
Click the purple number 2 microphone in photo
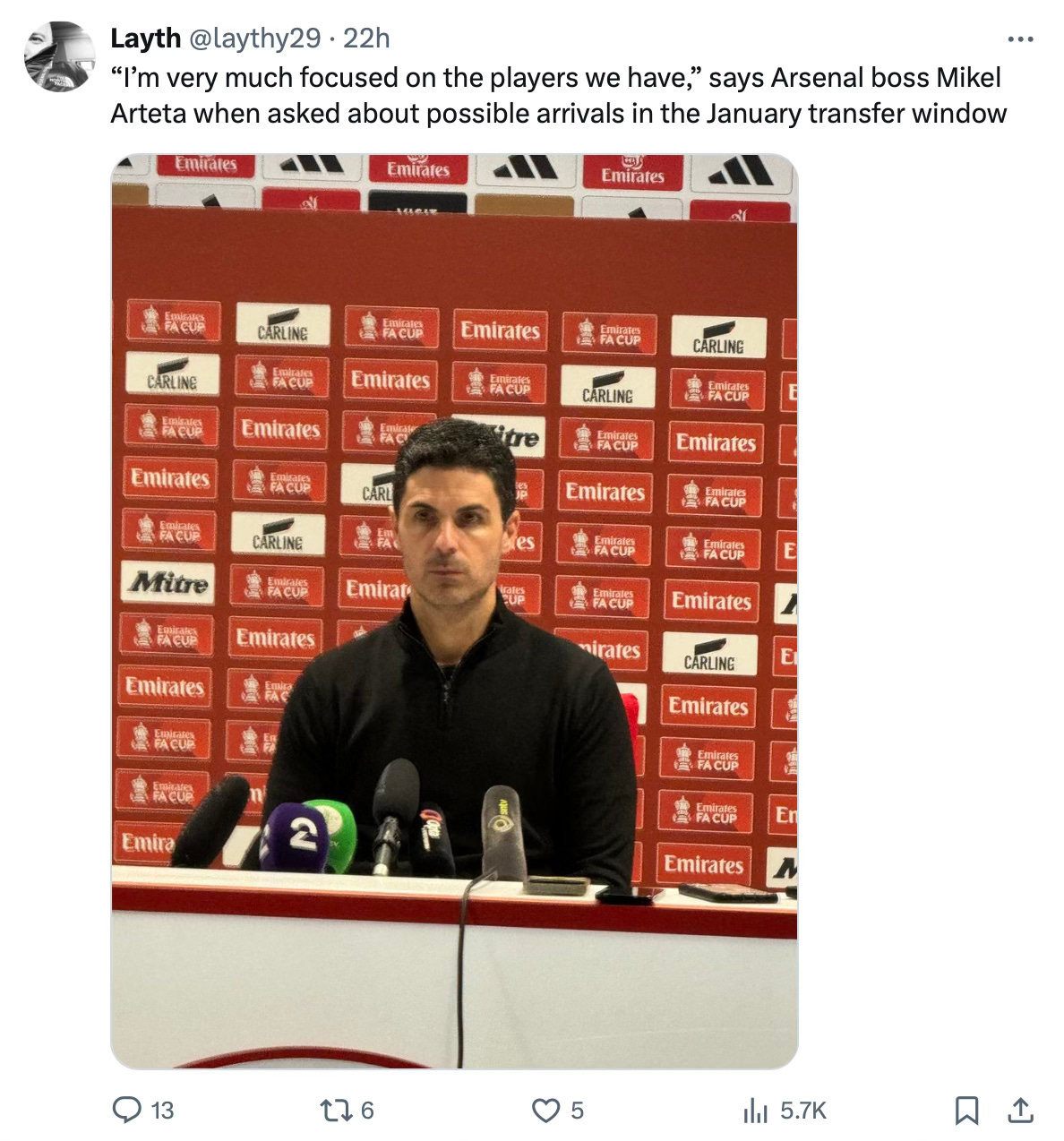(x=293, y=838)
